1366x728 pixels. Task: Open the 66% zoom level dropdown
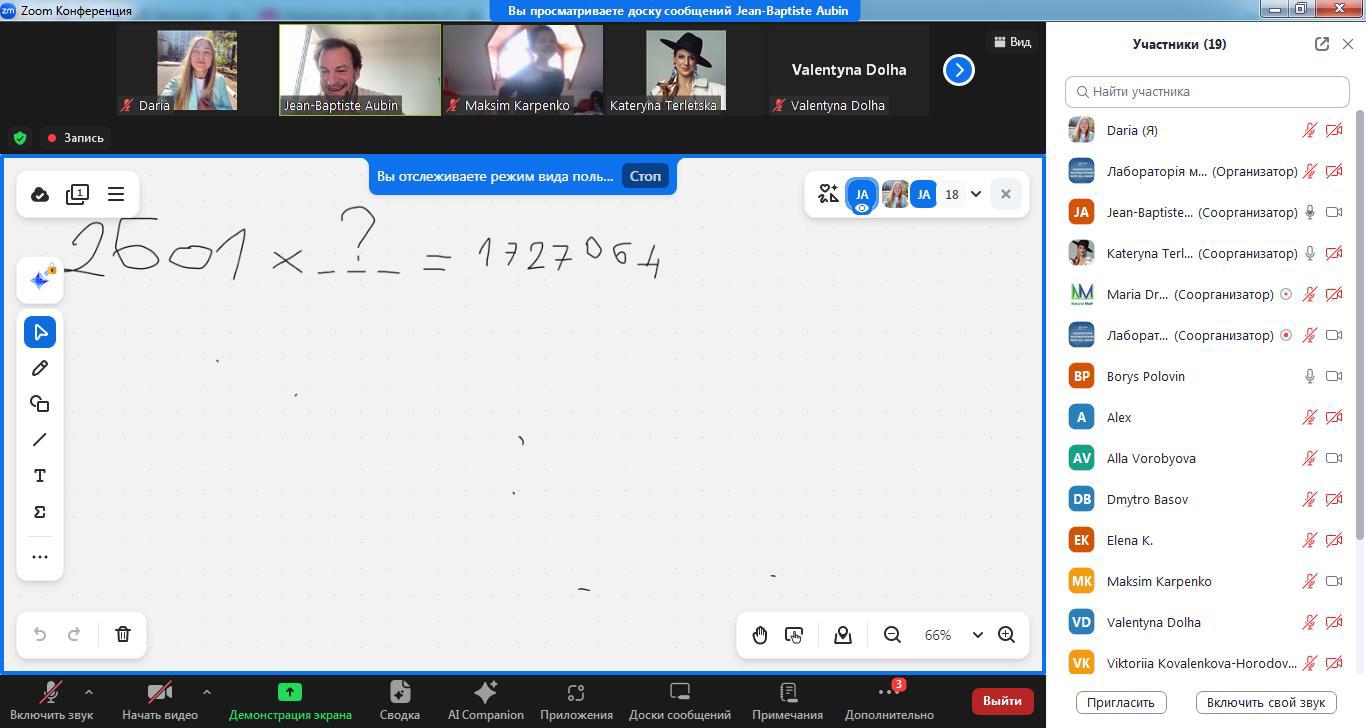pos(977,635)
